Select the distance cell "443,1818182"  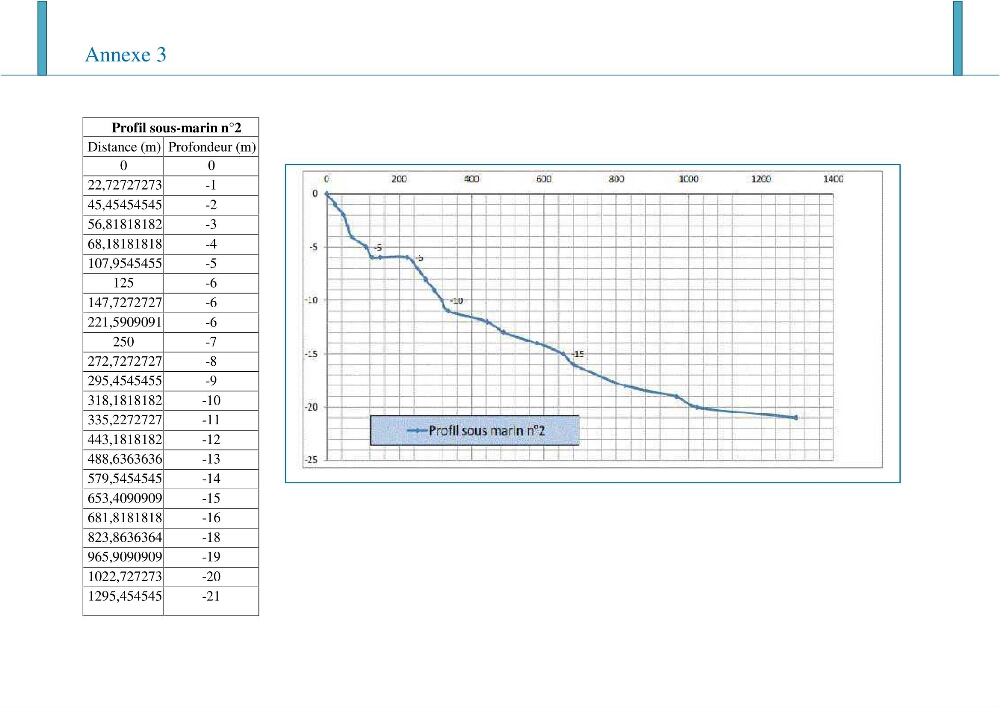coord(124,440)
